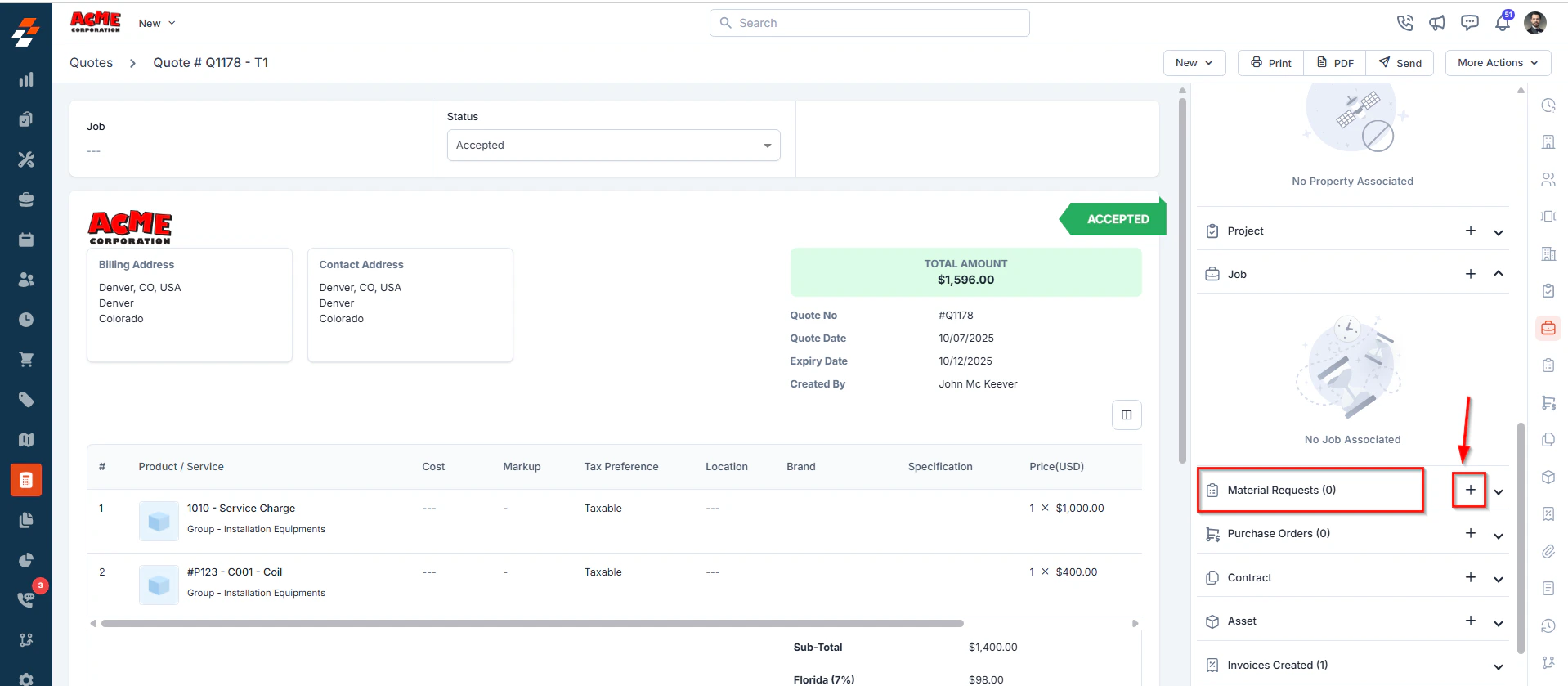Open the New dropdown next to Acme logo
Screen dimensions: 1568x686
point(157,23)
